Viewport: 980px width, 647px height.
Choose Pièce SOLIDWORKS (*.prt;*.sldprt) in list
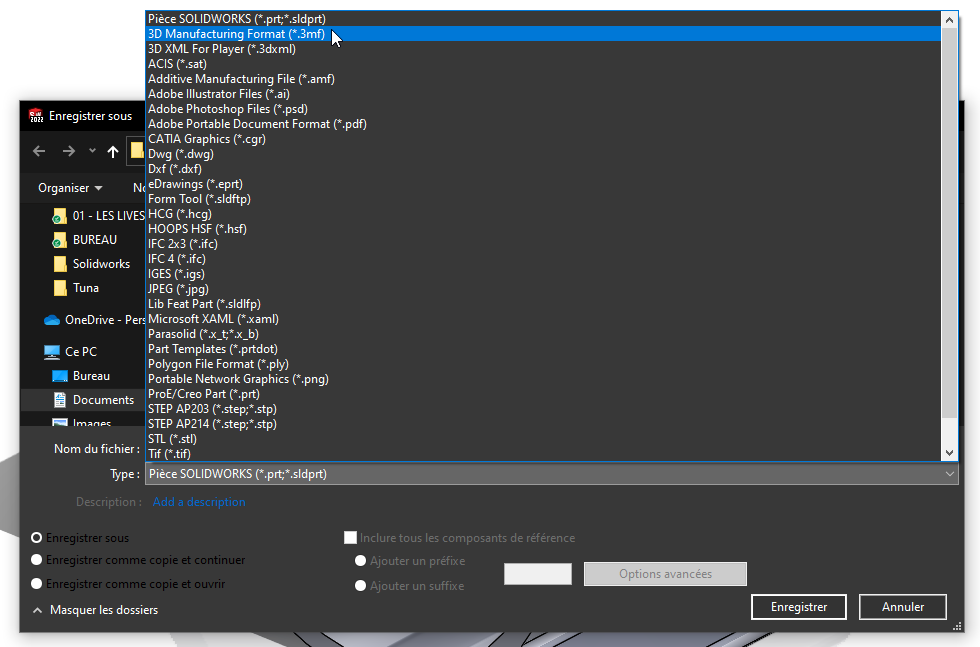point(543,19)
